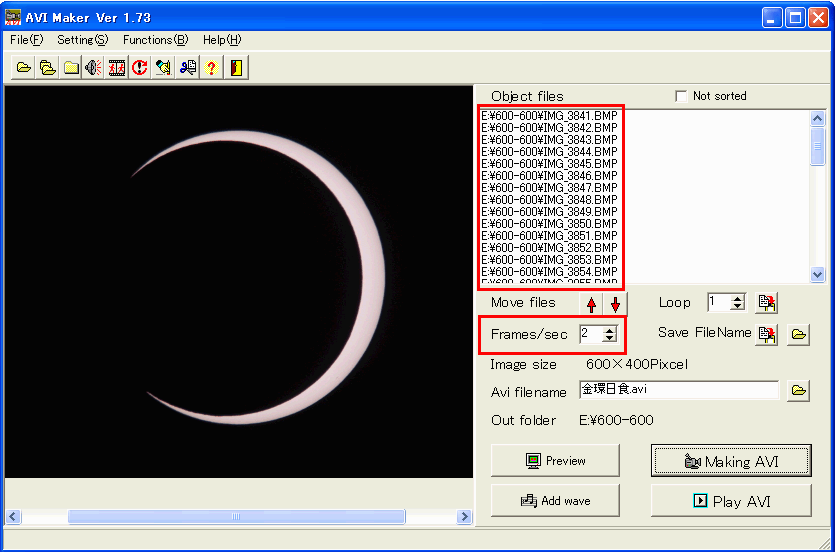Image resolution: width=835 pixels, height=552 pixels.
Task: Click the Frames/sec spinner arrows
Action: tap(610, 334)
